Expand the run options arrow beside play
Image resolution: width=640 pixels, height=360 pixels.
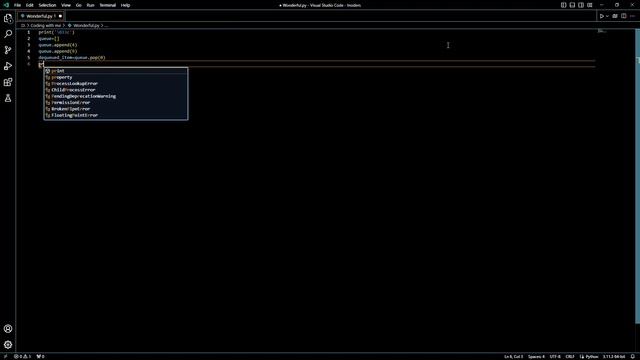tap(607, 16)
